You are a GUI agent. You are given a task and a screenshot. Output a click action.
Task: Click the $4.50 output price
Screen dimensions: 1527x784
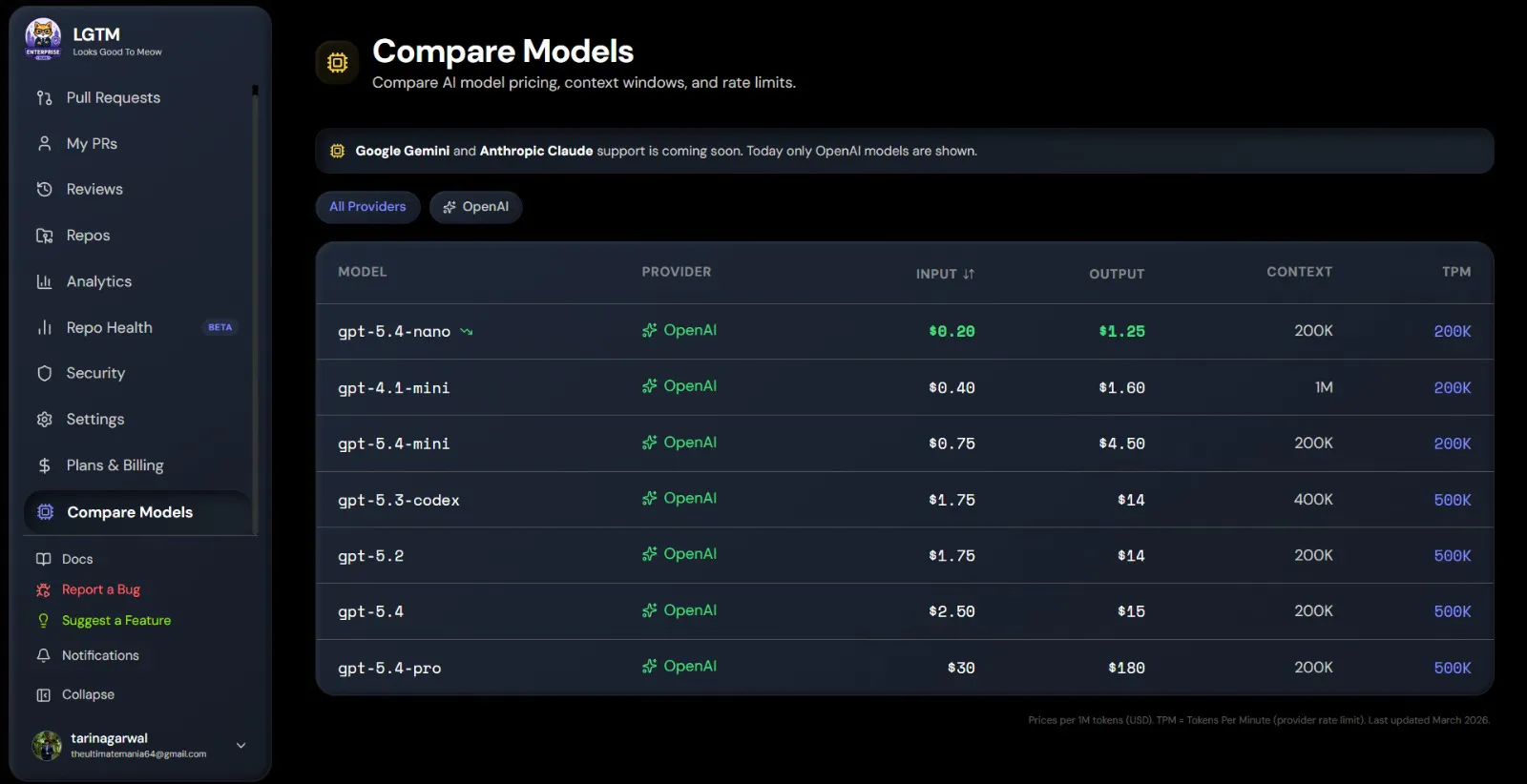click(1121, 444)
